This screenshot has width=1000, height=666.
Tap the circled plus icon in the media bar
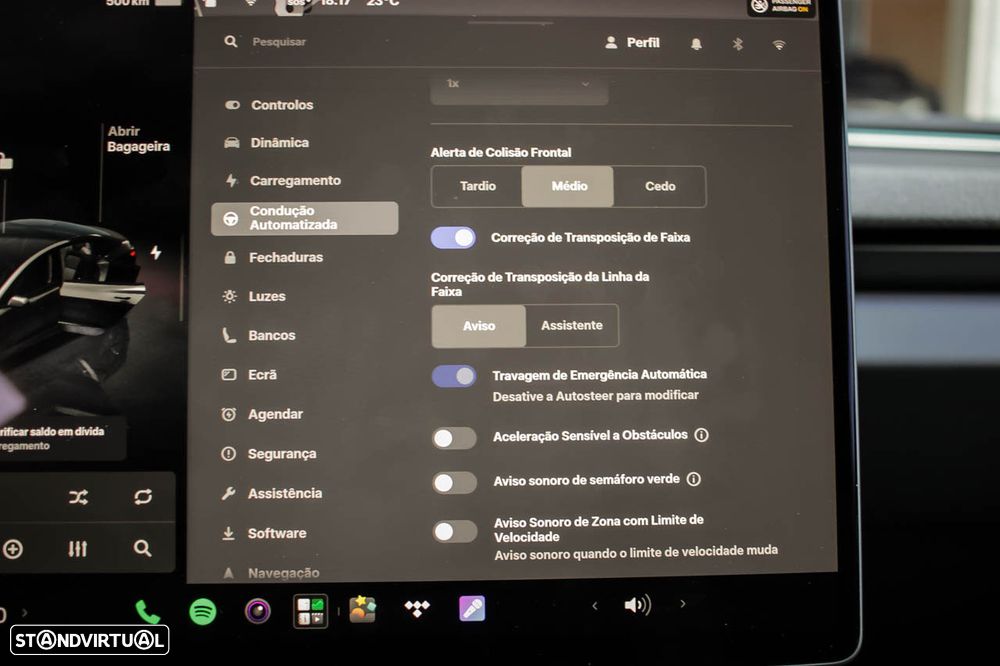point(13,549)
